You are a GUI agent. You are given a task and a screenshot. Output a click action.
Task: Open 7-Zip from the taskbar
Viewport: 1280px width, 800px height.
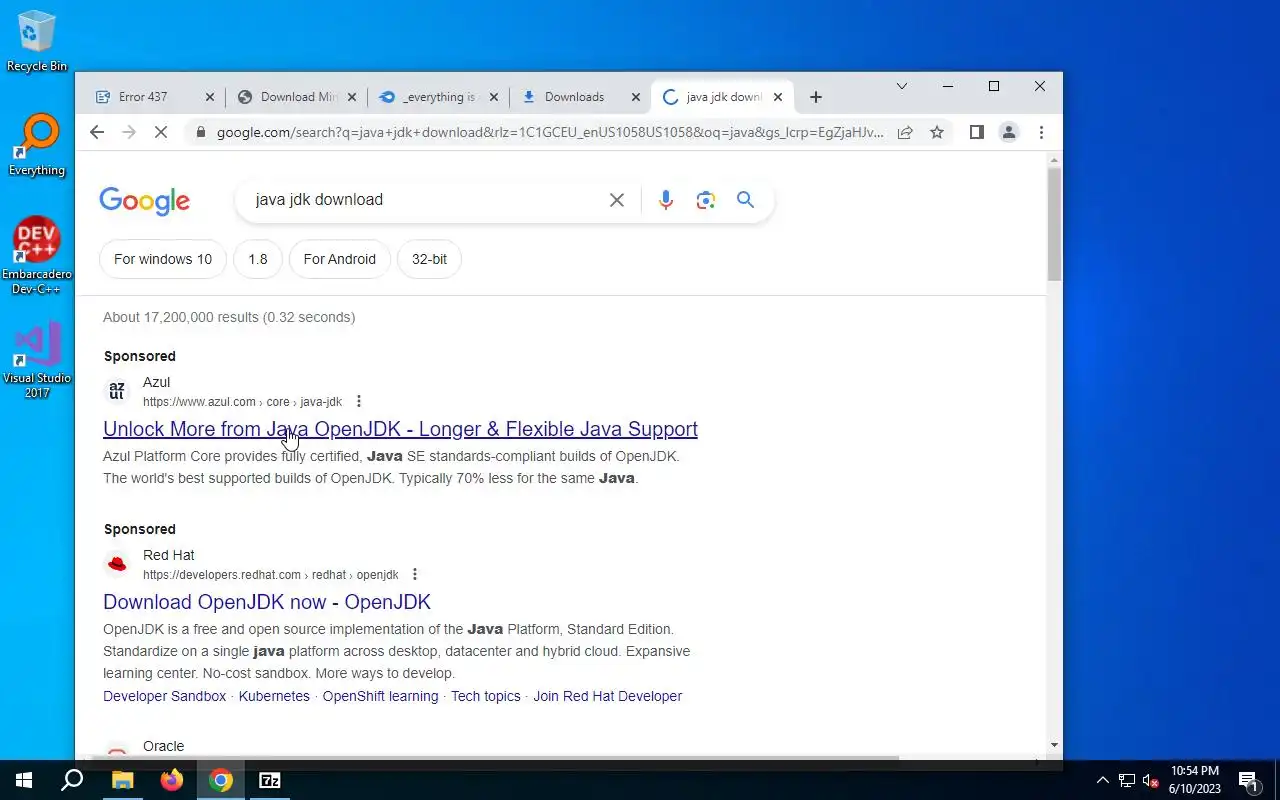pos(270,781)
